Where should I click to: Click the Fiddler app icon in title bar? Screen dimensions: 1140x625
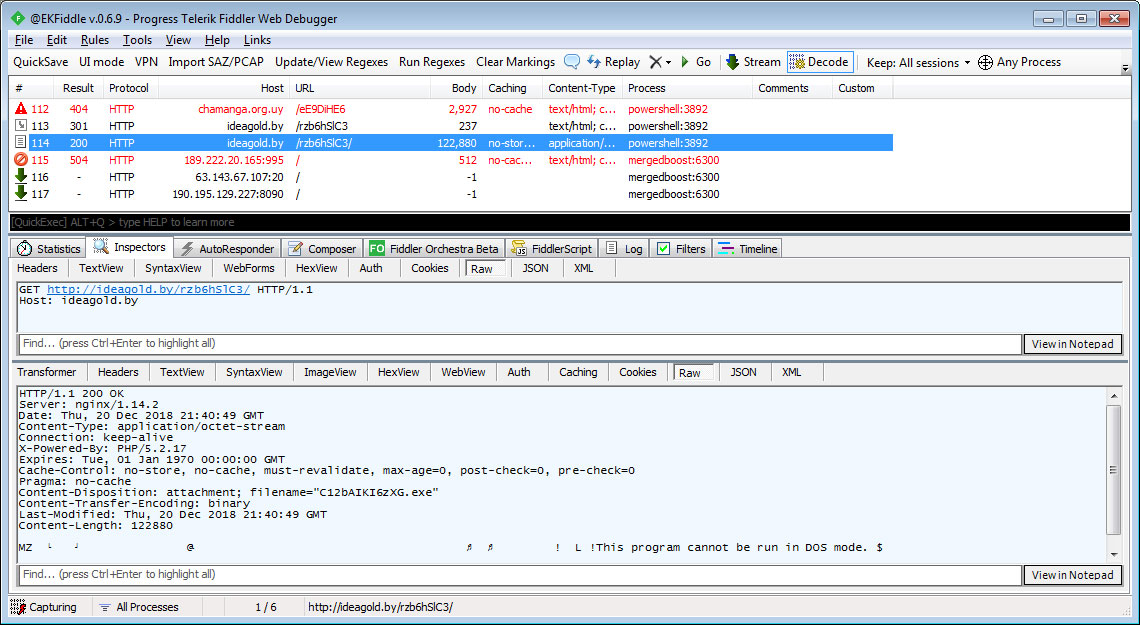[x=18, y=19]
